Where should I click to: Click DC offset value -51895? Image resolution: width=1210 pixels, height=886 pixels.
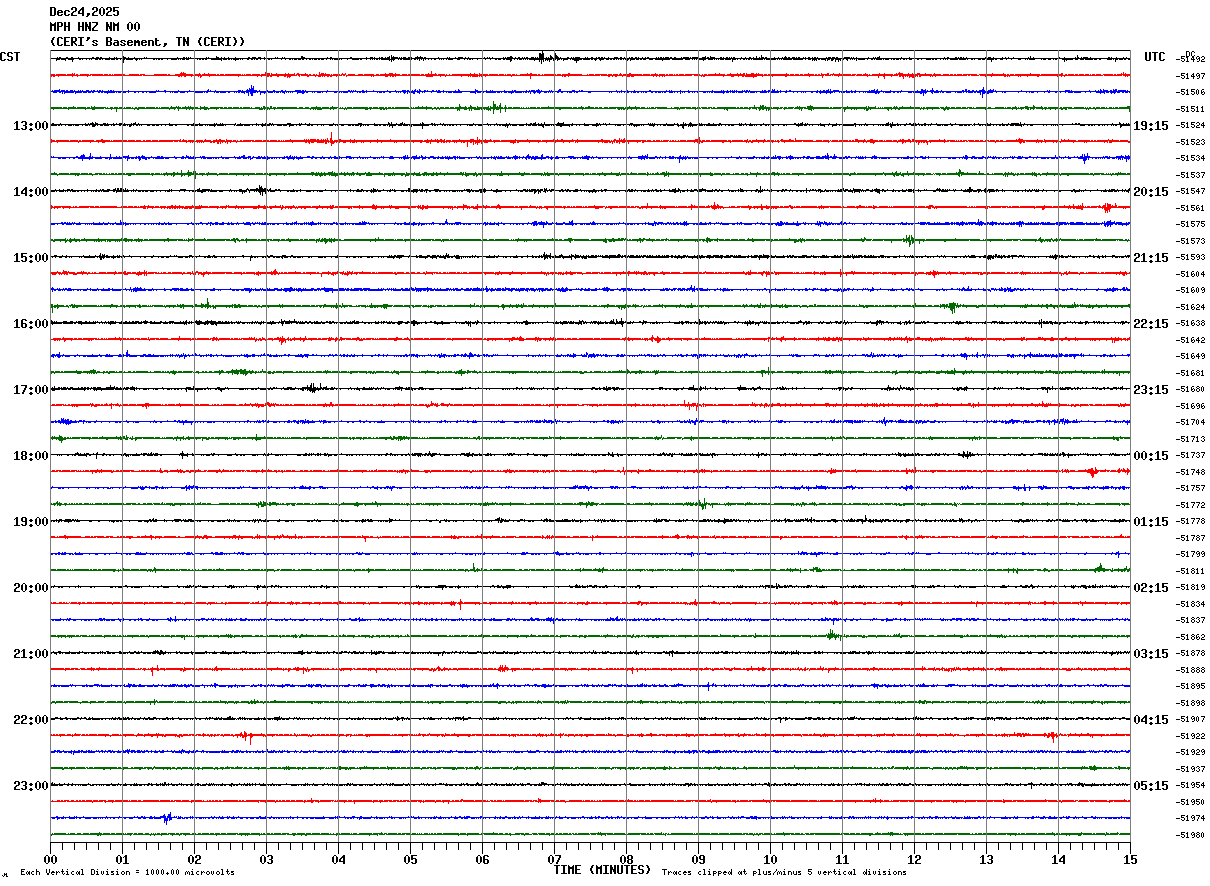click(x=1191, y=687)
